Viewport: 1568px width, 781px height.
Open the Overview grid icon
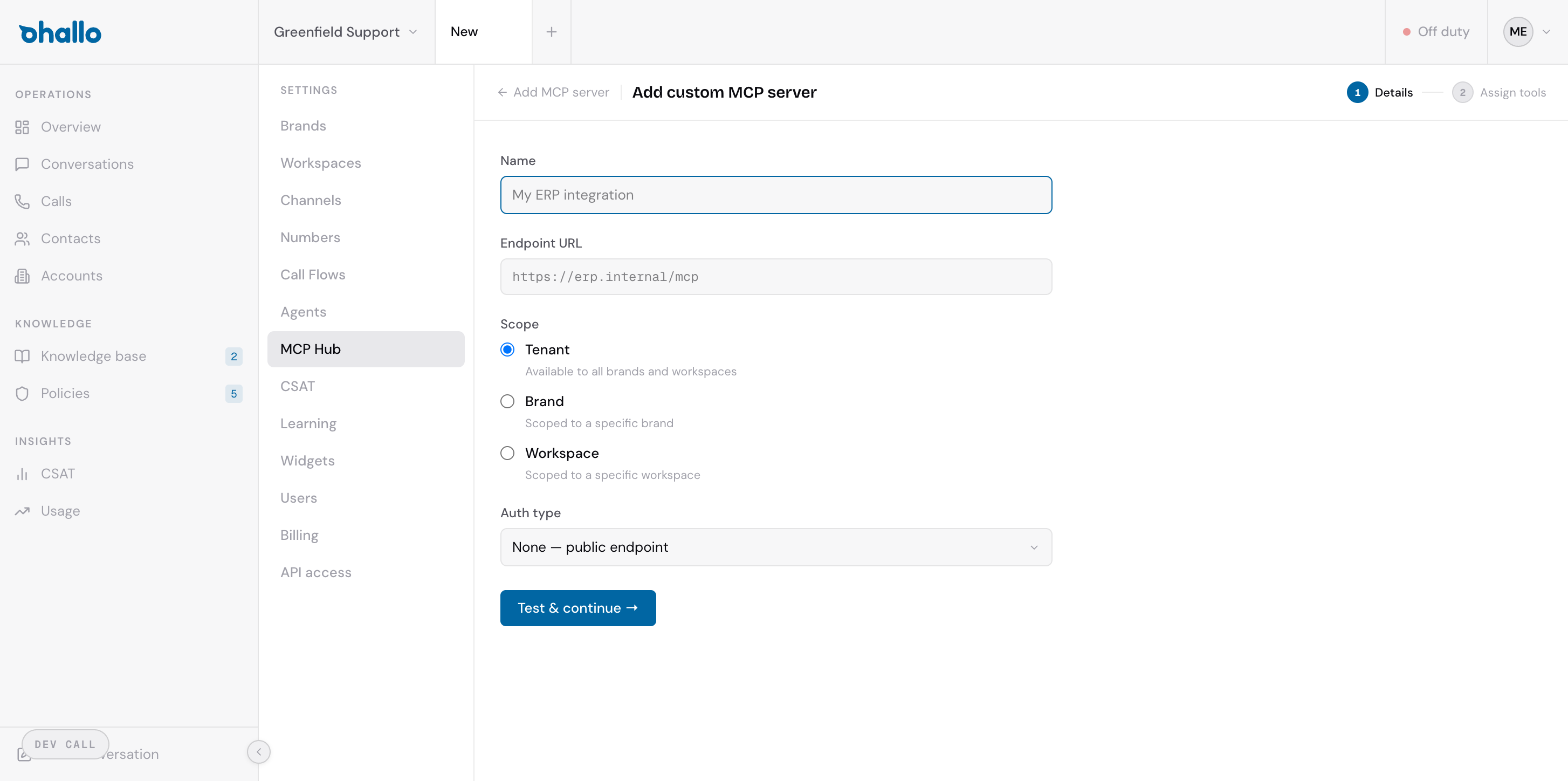(x=23, y=127)
